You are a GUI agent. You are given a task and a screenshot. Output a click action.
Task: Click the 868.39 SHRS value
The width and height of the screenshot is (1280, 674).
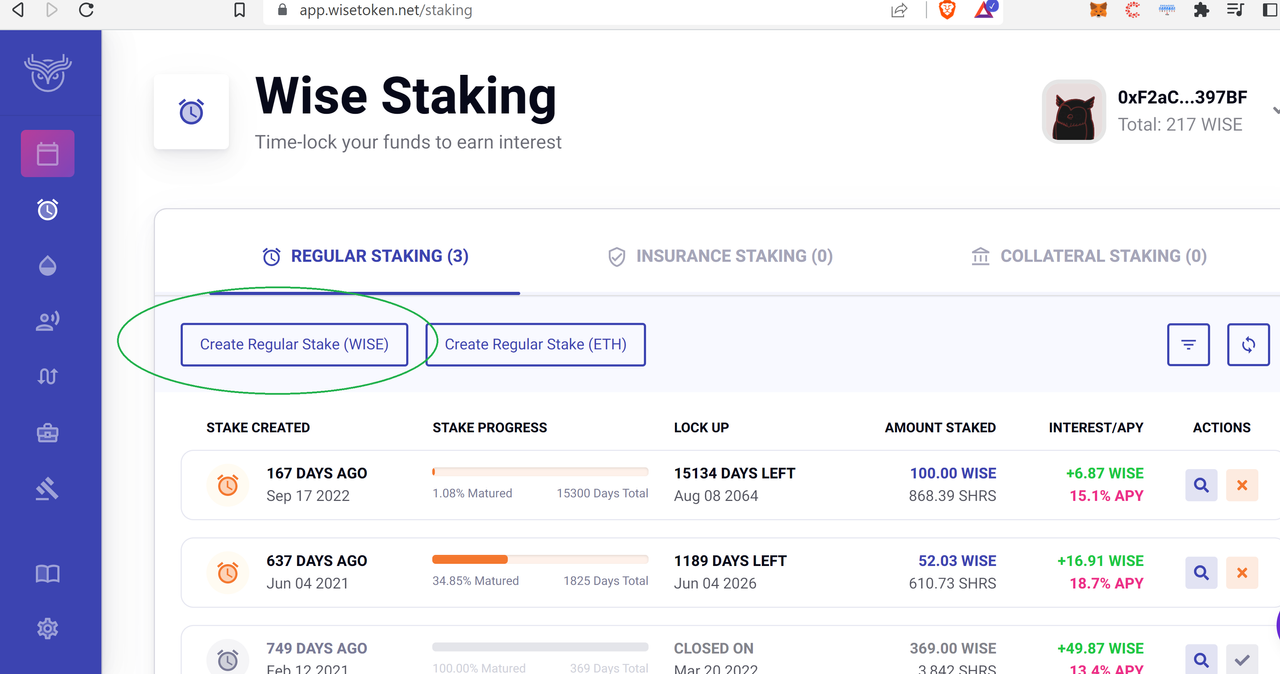(952, 495)
